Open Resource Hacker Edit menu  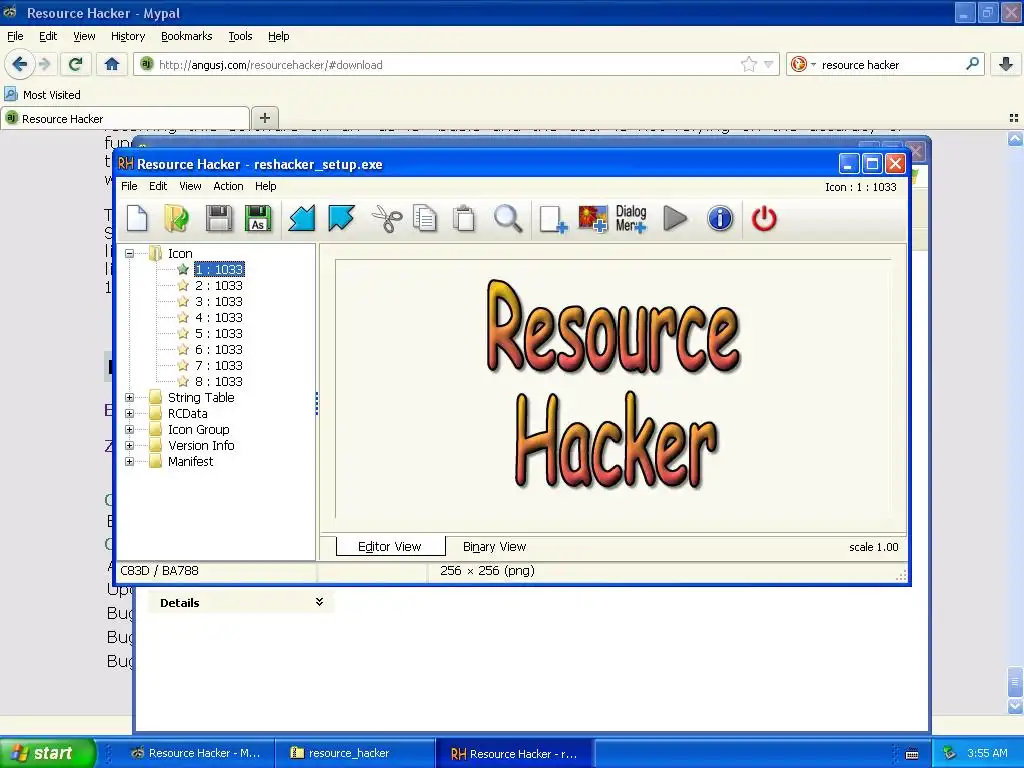[x=158, y=186]
